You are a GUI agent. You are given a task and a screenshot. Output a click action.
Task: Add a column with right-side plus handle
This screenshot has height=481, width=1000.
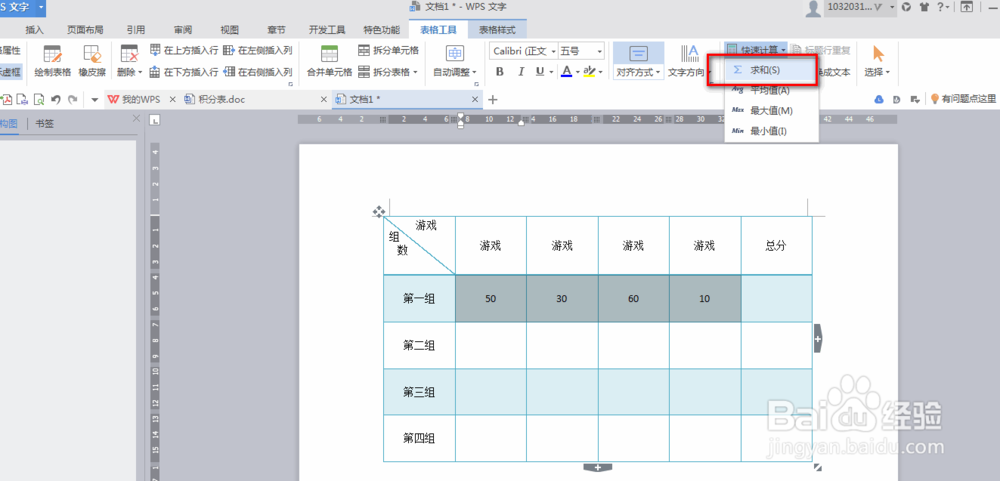[818, 339]
